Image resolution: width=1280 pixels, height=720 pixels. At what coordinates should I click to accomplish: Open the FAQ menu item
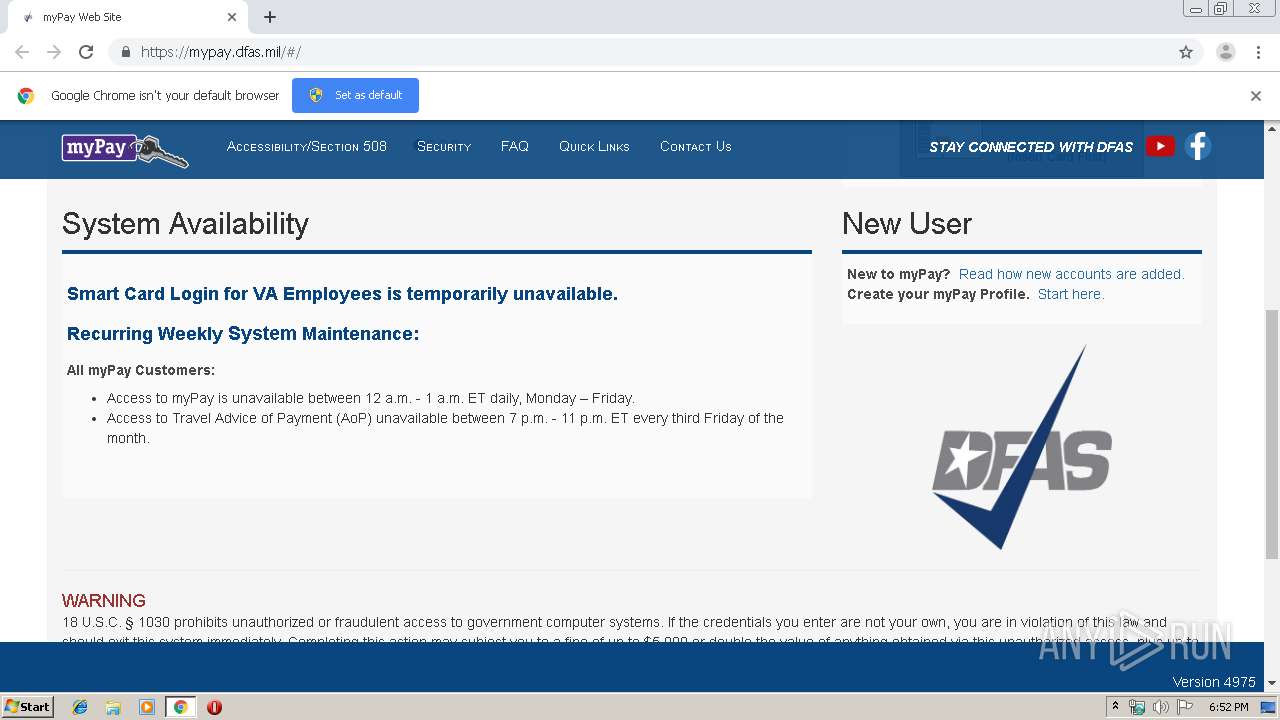tap(515, 146)
